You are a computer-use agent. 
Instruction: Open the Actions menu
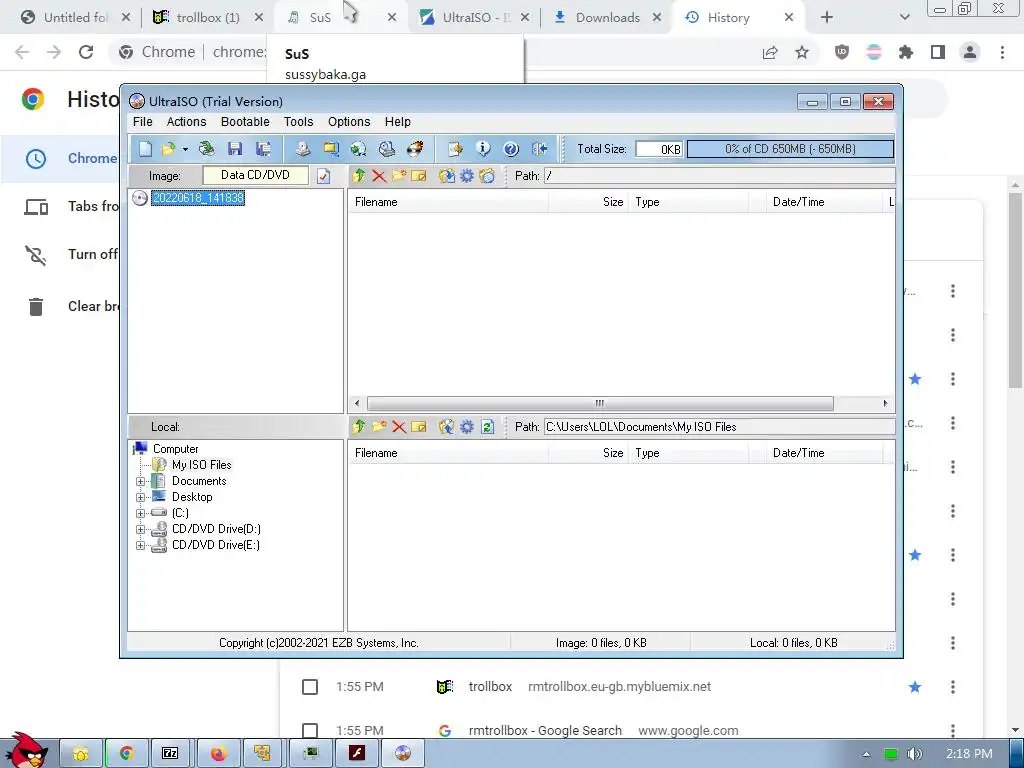tap(186, 121)
